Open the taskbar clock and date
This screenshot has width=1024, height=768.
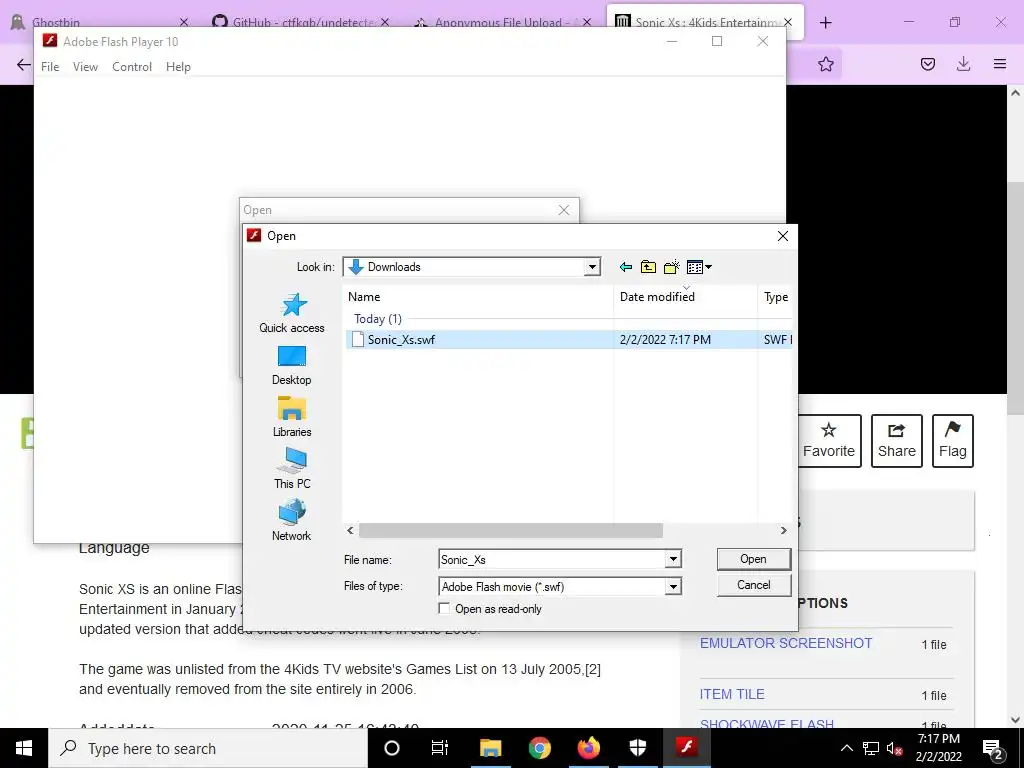[938, 748]
